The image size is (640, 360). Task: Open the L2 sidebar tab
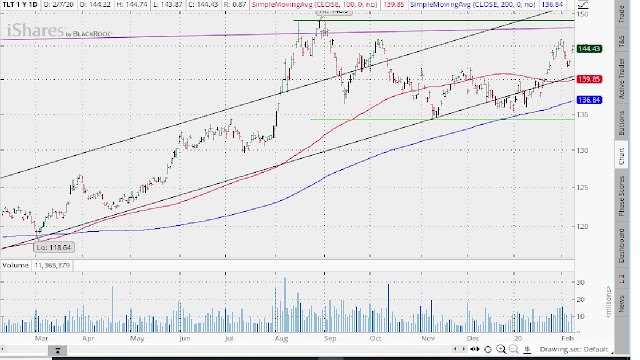point(622,279)
